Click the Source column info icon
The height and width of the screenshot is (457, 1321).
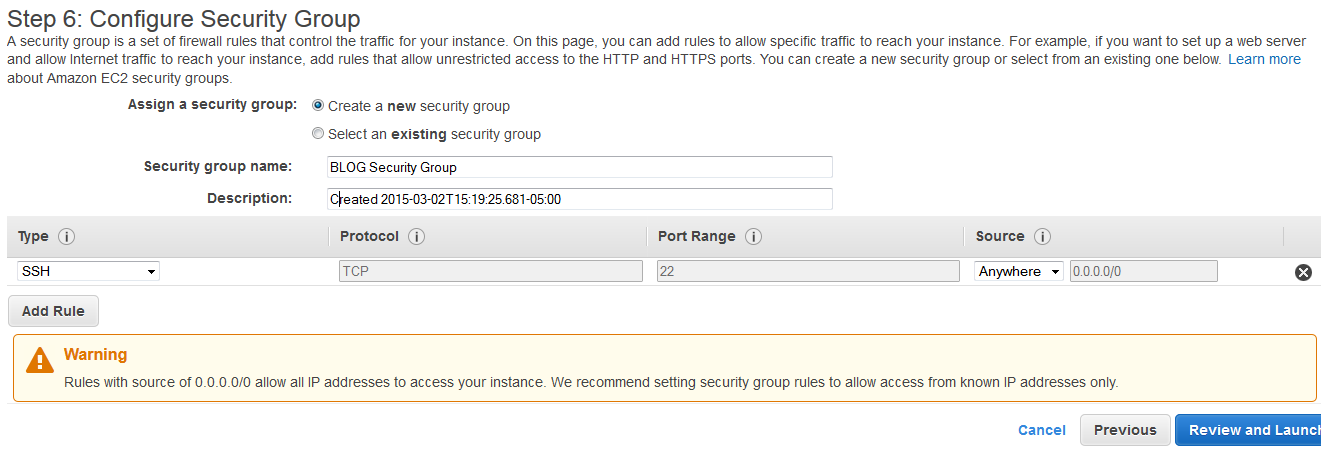click(x=1043, y=237)
